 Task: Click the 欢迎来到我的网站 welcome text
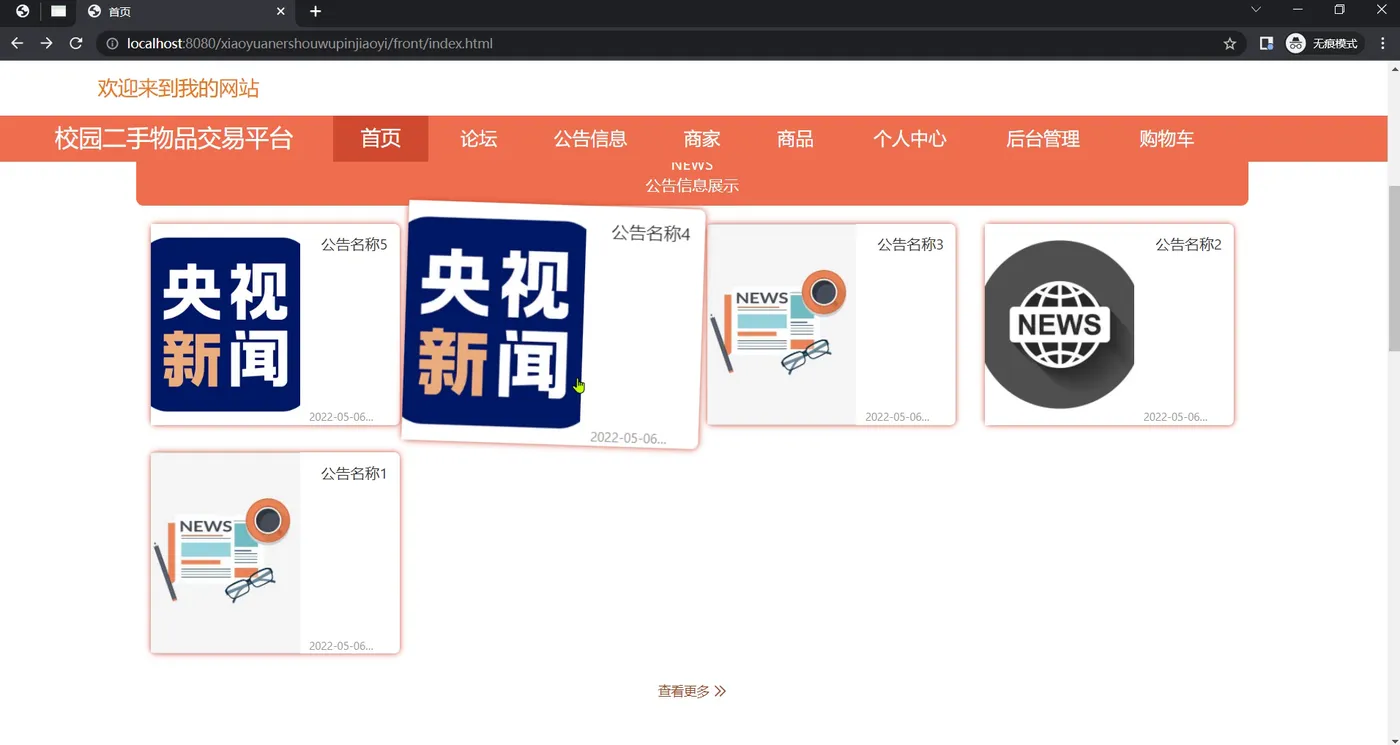click(x=178, y=89)
